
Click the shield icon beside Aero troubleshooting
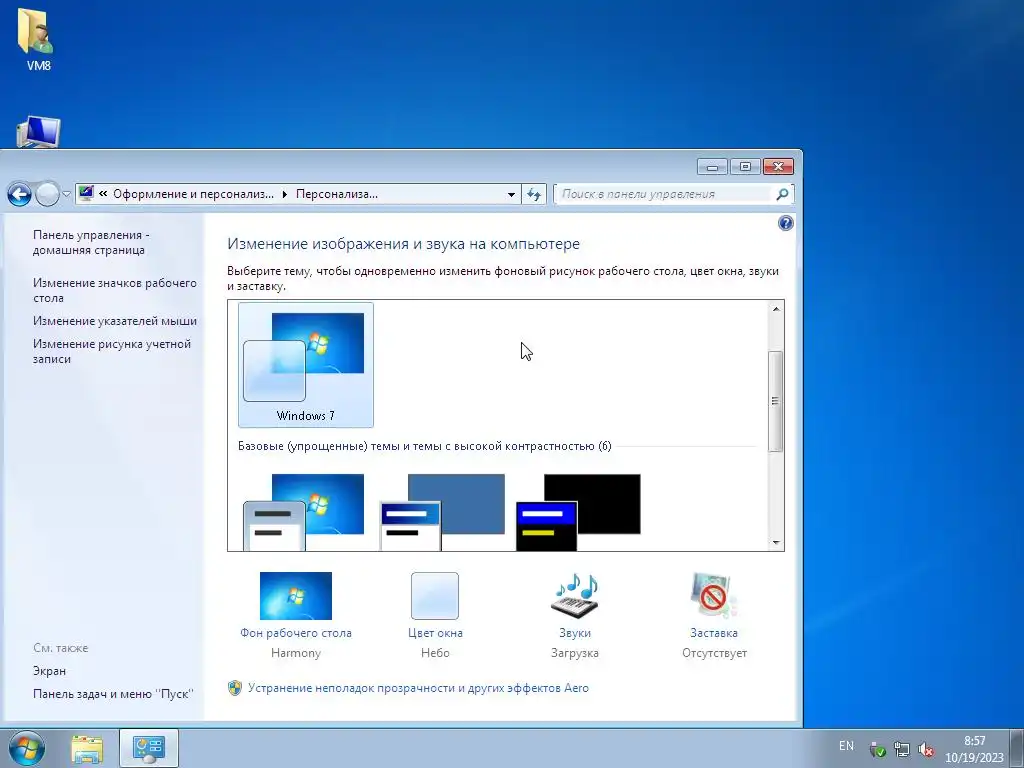[x=235, y=688]
